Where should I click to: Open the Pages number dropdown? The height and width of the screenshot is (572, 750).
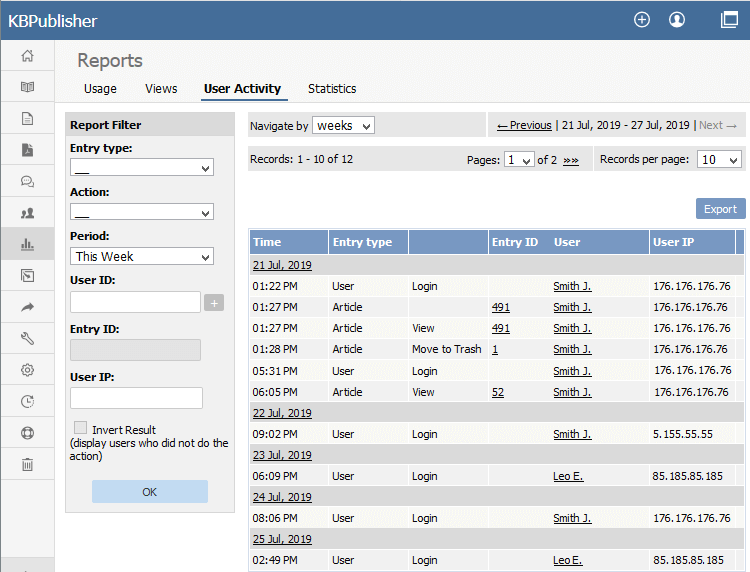click(519, 159)
